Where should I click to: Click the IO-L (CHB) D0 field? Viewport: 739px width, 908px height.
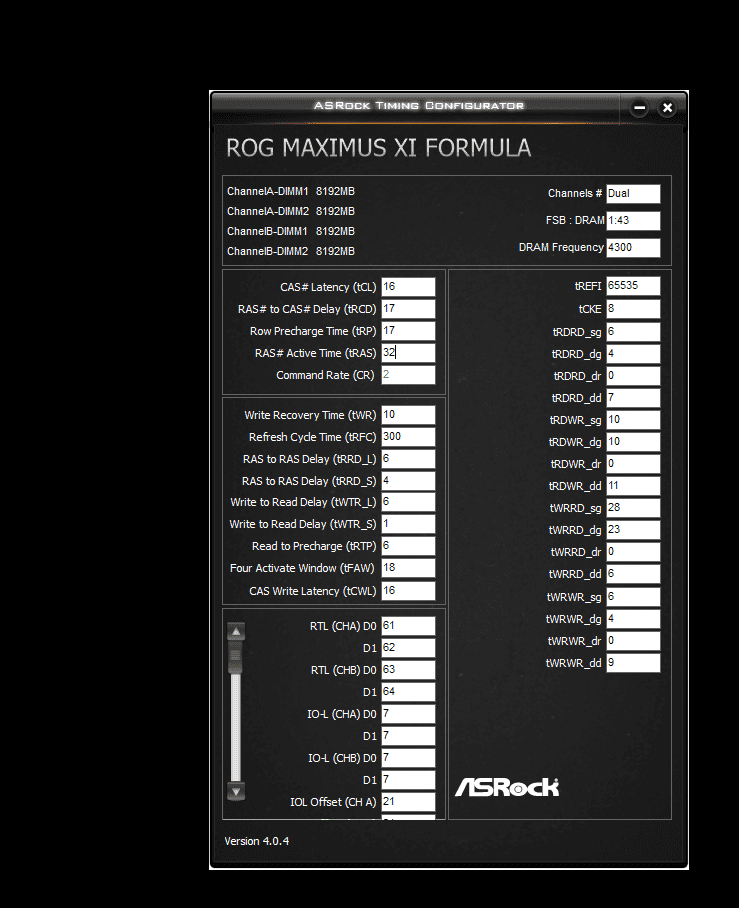pyautogui.click(x=408, y=757)
